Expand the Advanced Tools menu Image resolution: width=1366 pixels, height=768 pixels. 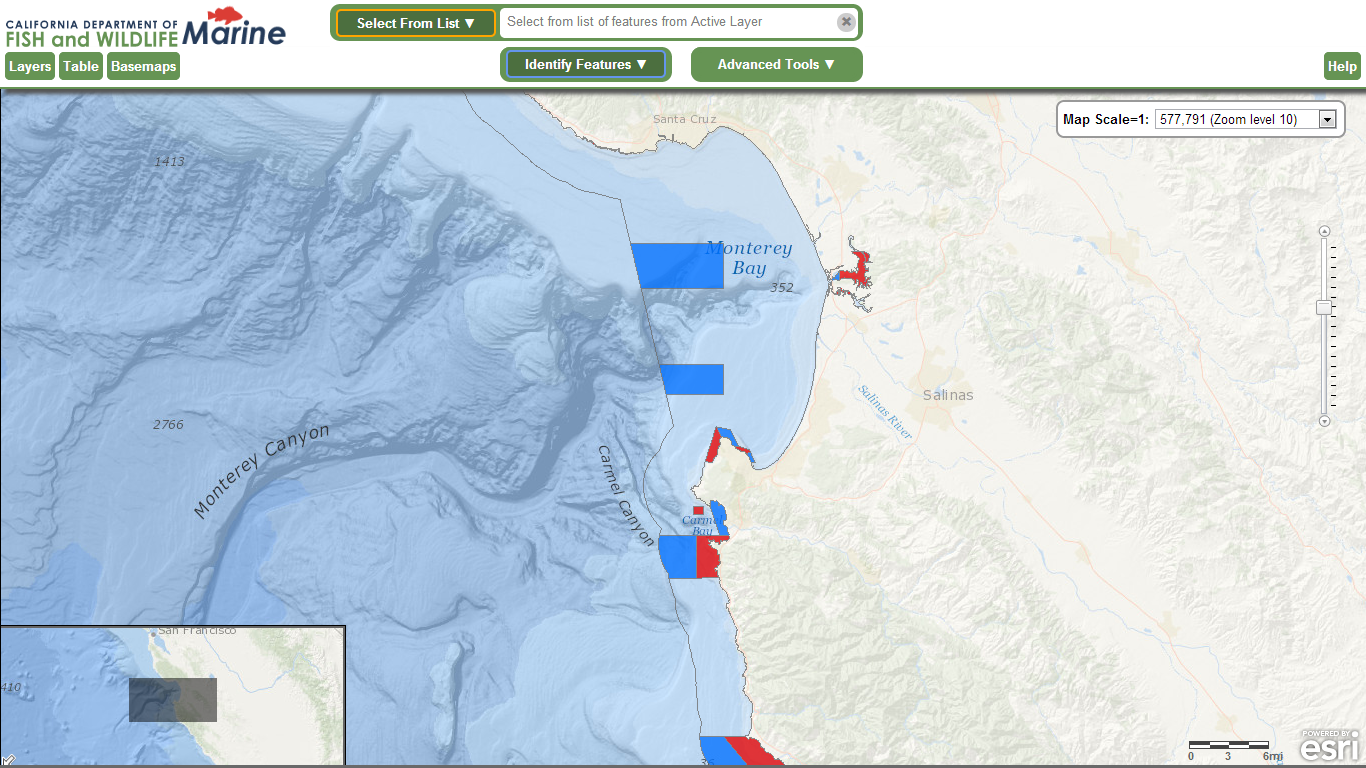tap(776, 64)
